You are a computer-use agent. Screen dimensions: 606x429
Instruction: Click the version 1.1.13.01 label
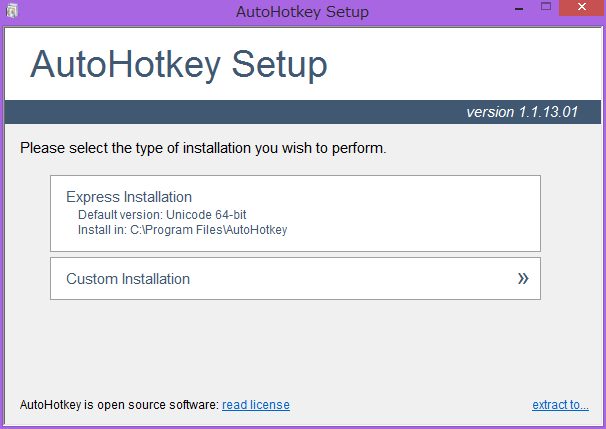point(521,112)
